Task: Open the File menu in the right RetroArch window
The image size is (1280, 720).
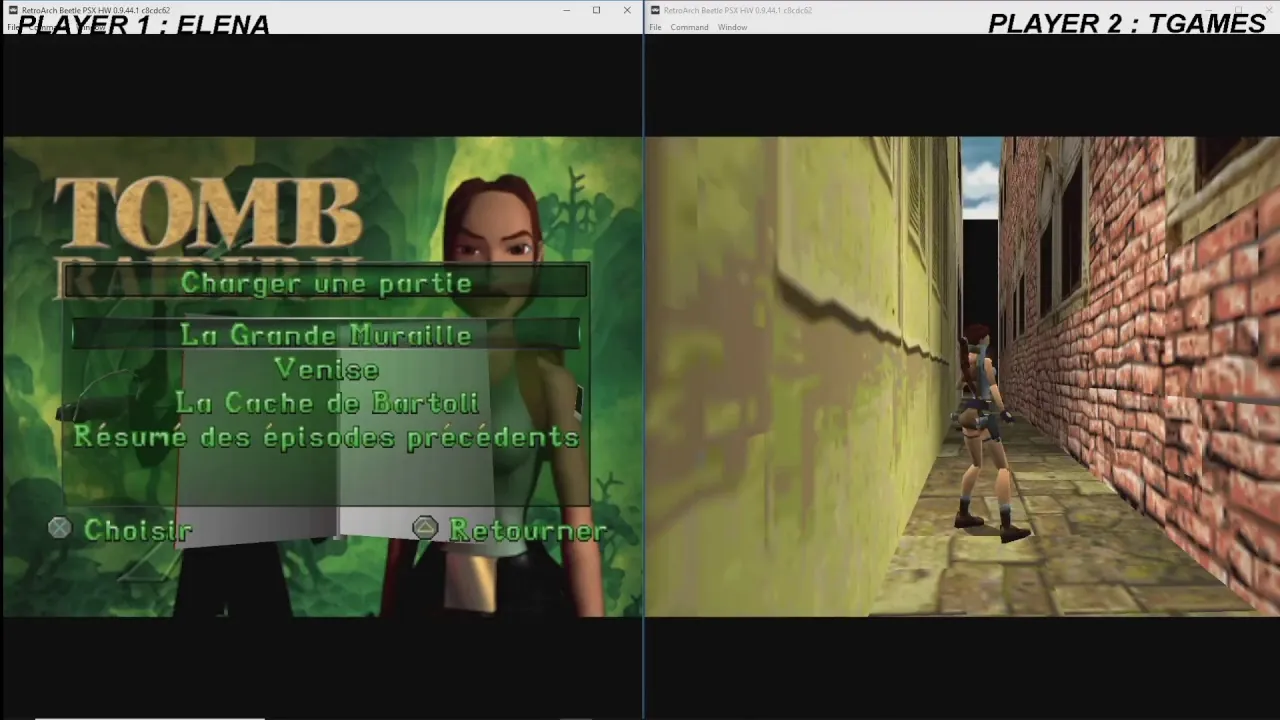Action: coord(655,27)
